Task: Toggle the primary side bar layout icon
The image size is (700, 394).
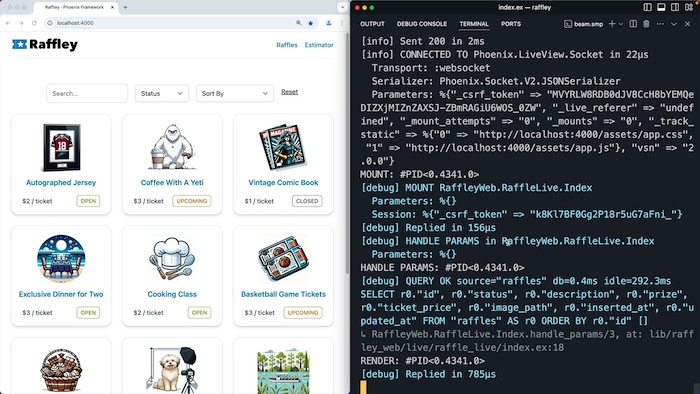Action: click(647, 7)
